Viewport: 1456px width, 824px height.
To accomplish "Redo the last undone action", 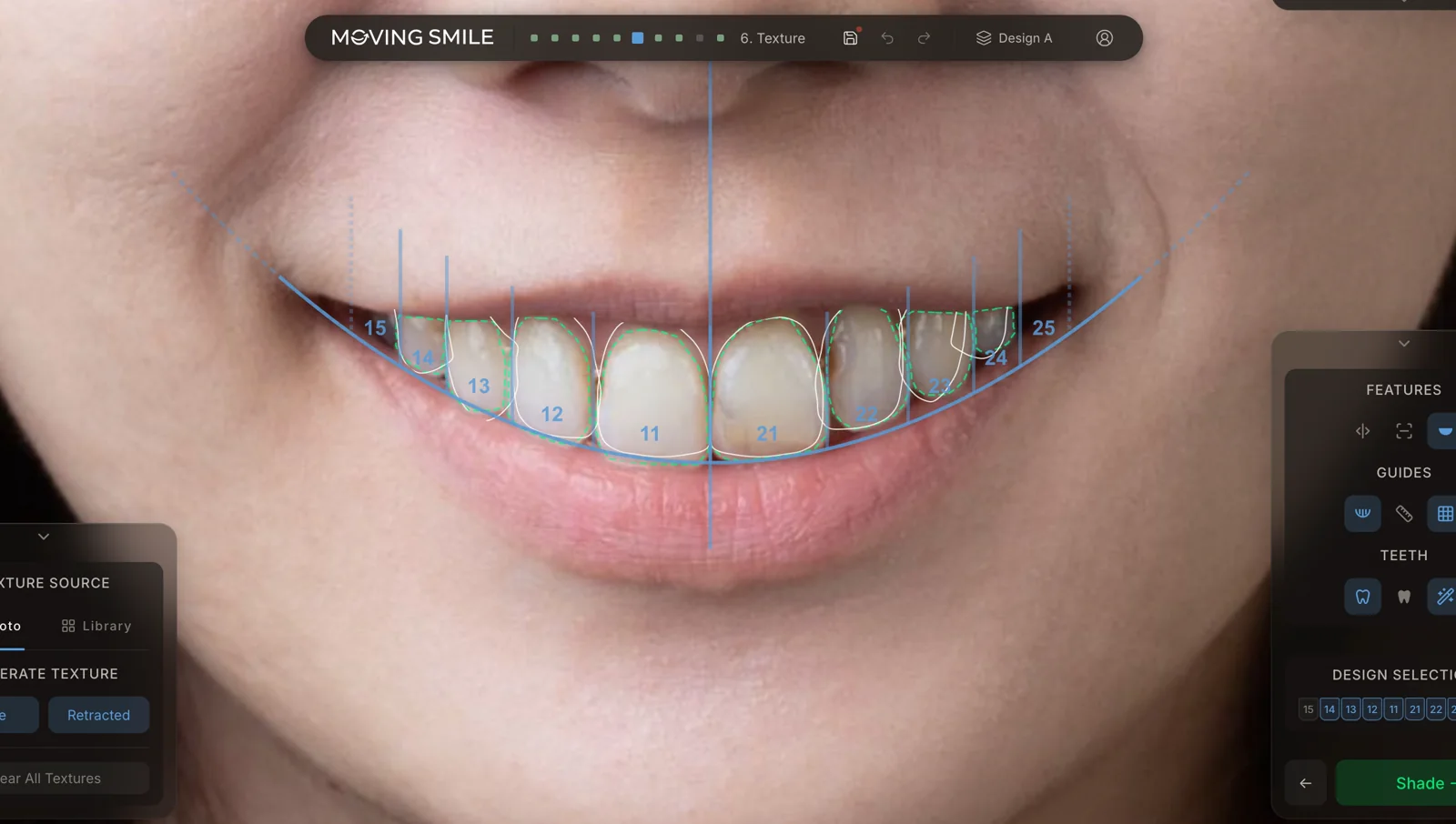I will click(x=924, y=38).
